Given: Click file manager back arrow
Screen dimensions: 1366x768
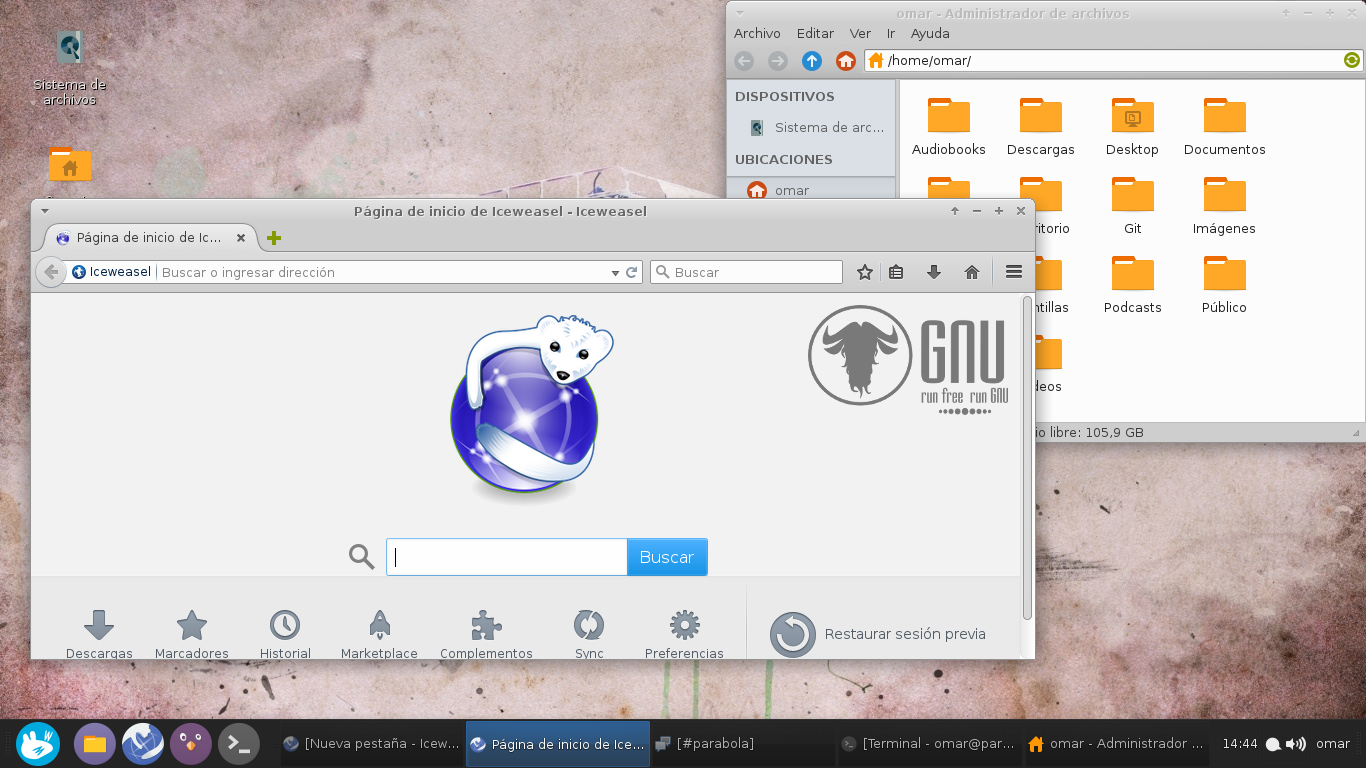Looking at the screenshot, I should [744, 61].
